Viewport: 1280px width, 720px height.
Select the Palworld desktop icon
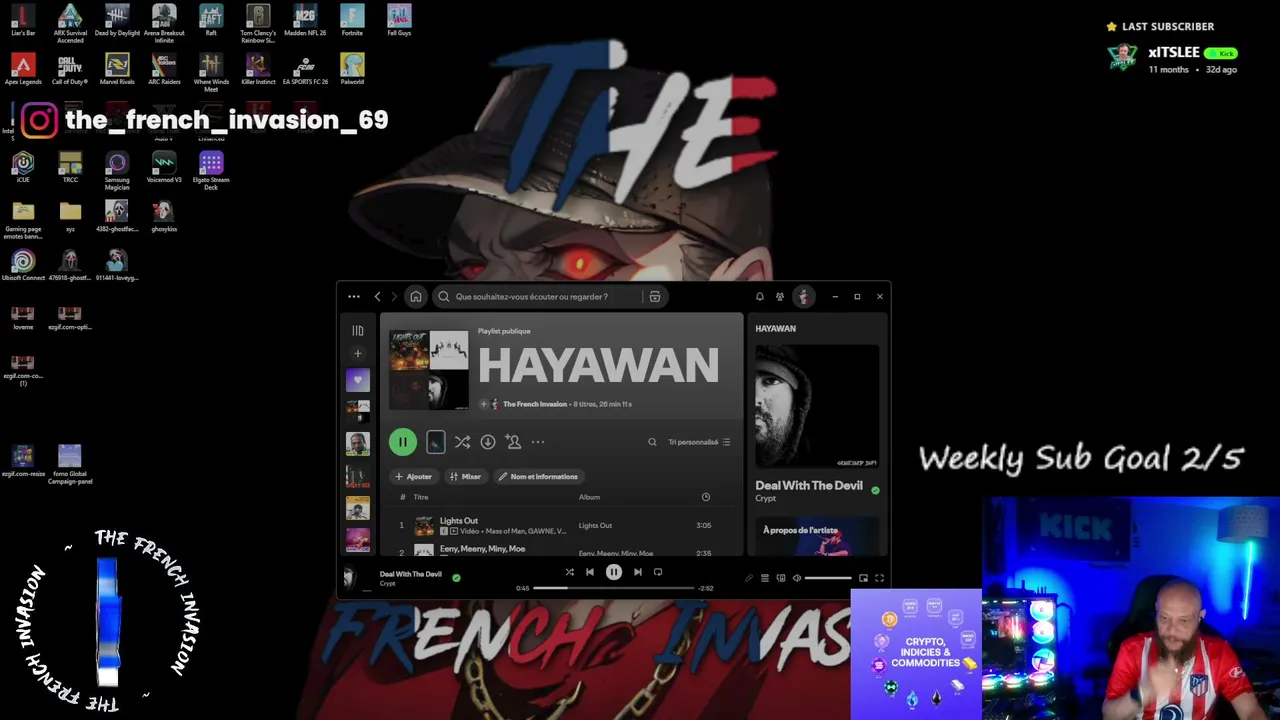(352, 69)
